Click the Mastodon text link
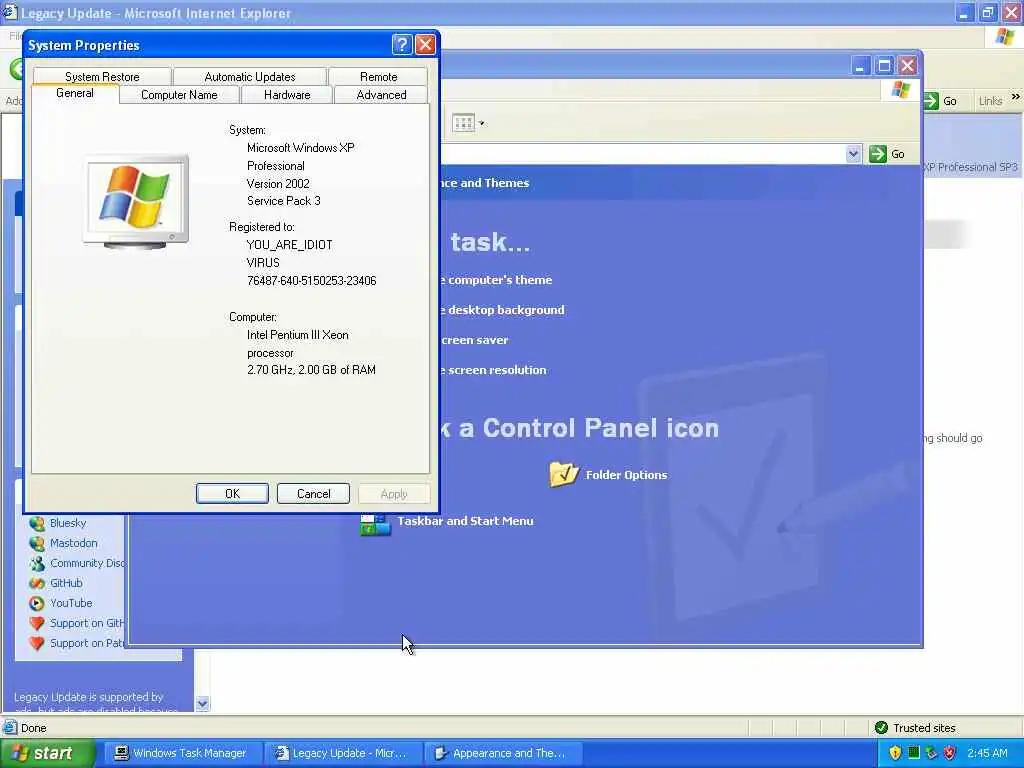Screen dimensions: 1024x768 coord(74,543)
